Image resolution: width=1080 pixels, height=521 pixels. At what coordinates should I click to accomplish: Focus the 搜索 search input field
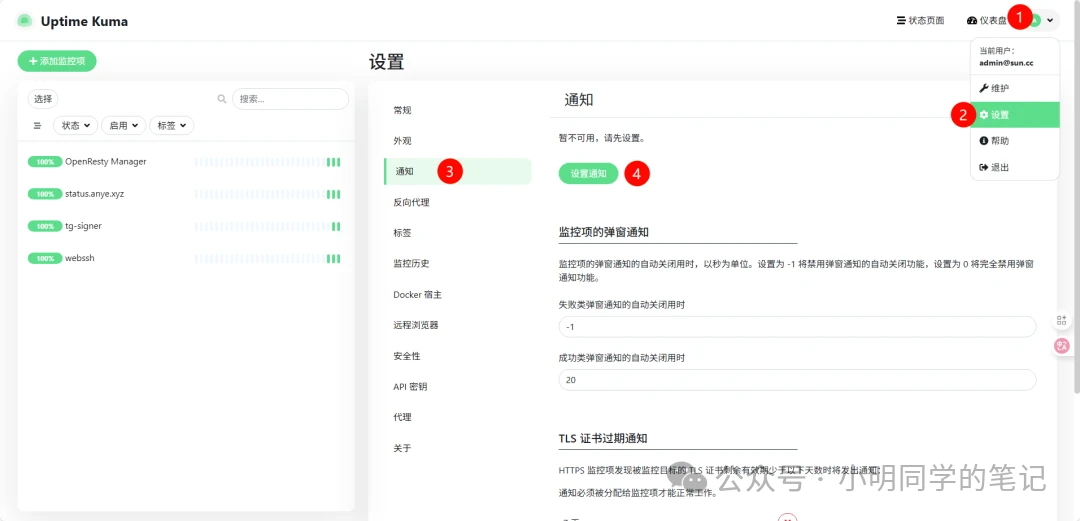point(290,99)
